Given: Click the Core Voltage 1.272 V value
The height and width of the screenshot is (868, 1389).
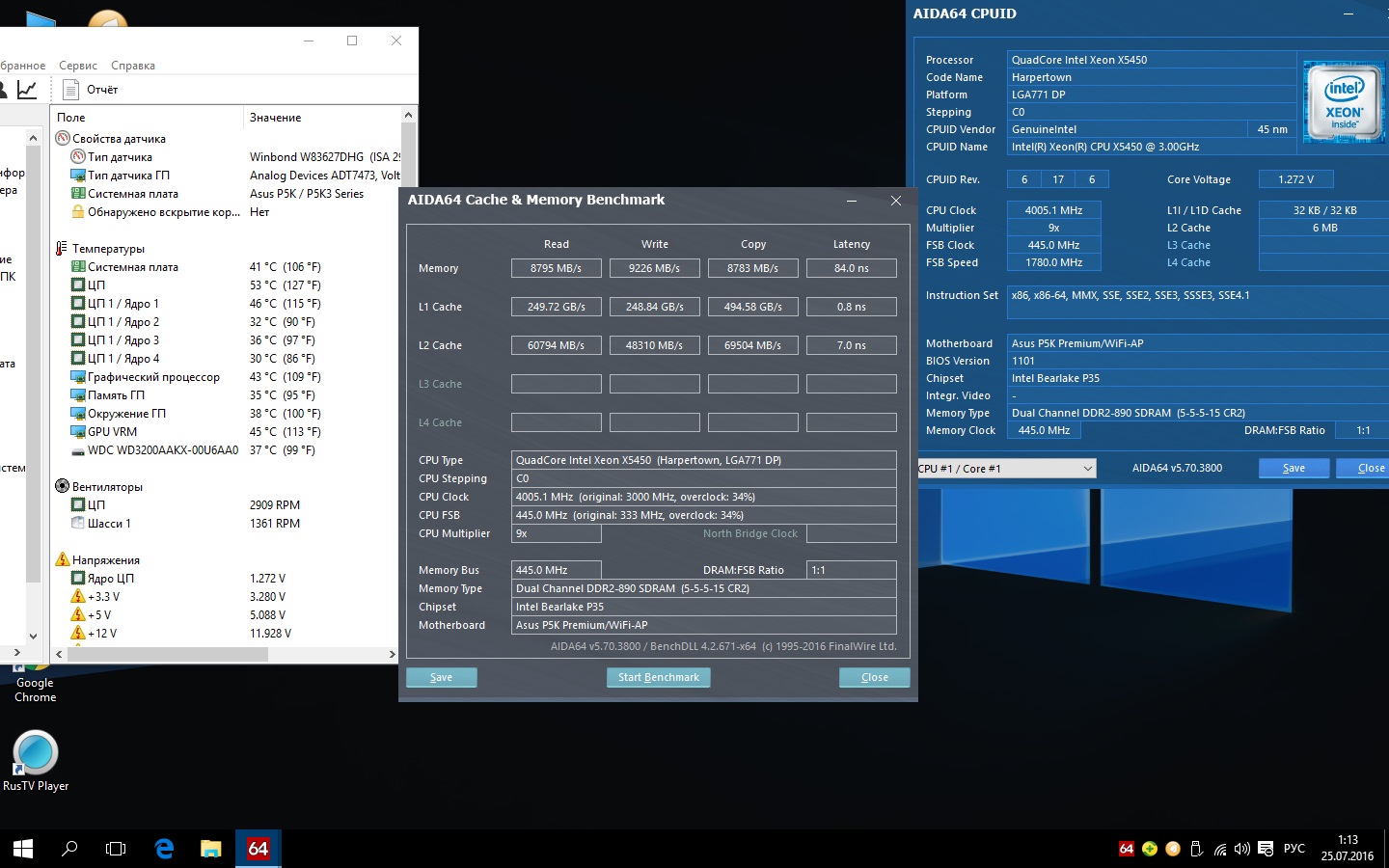Looking at the screenshot, I should pyautogui.click(x=1296, y=179).
